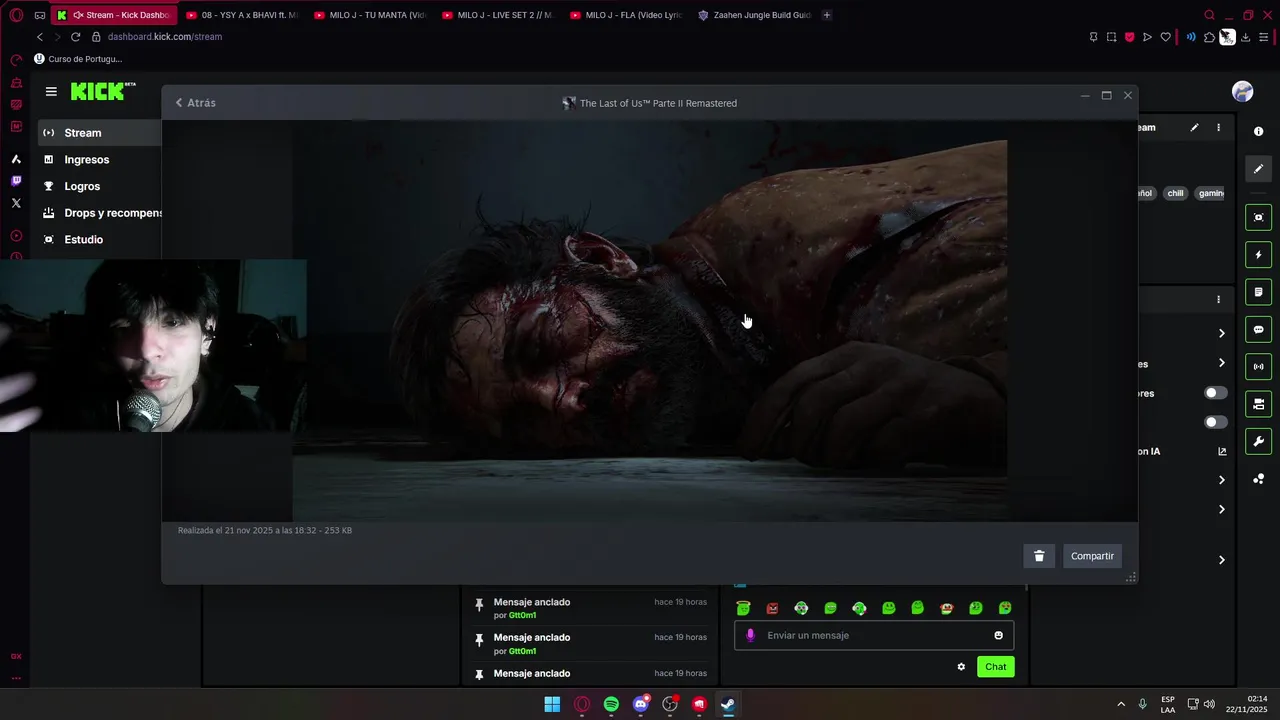This screenshot has width=1280, height=720.
Task: Open the emoji picker in chat input
Action: pos(998,636)
